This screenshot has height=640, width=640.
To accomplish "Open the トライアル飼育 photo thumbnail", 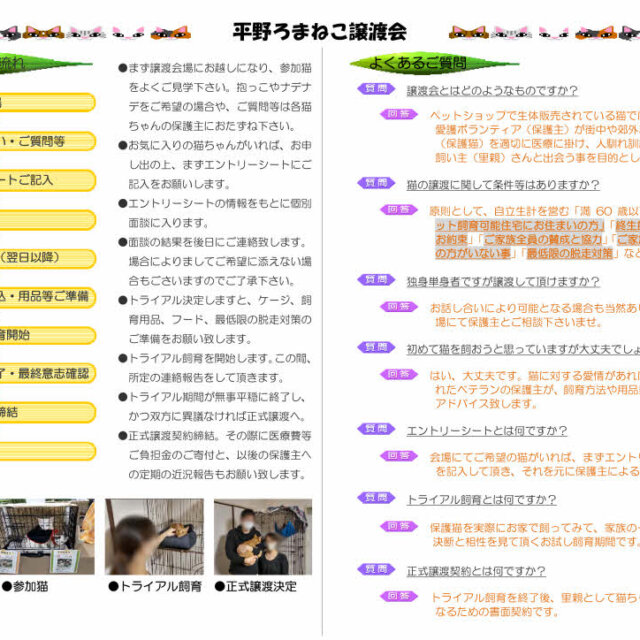I will click(154, 537).
